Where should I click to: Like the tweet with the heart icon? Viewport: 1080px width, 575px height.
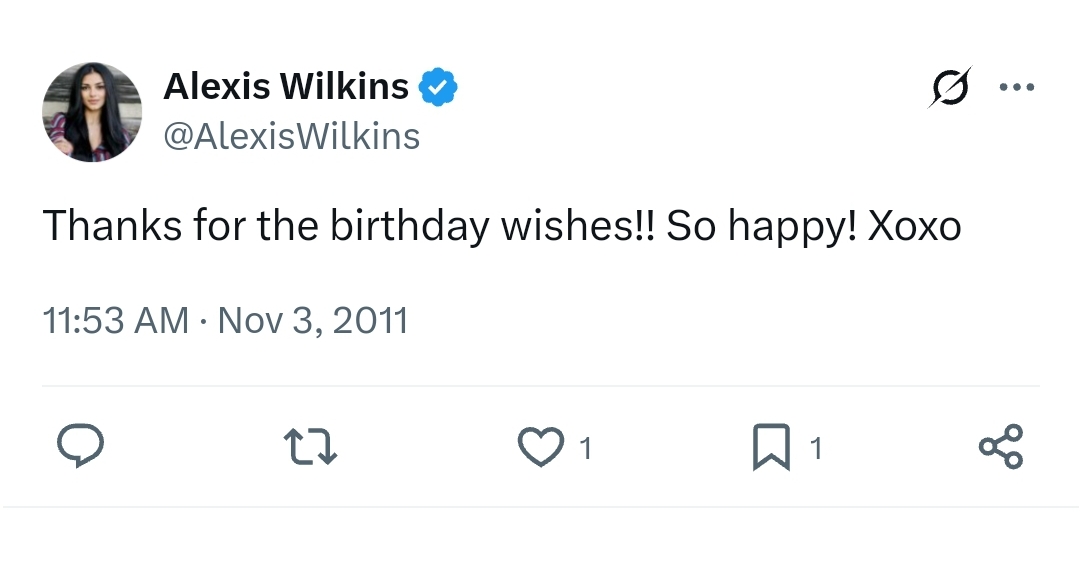[x=540, y=447]
